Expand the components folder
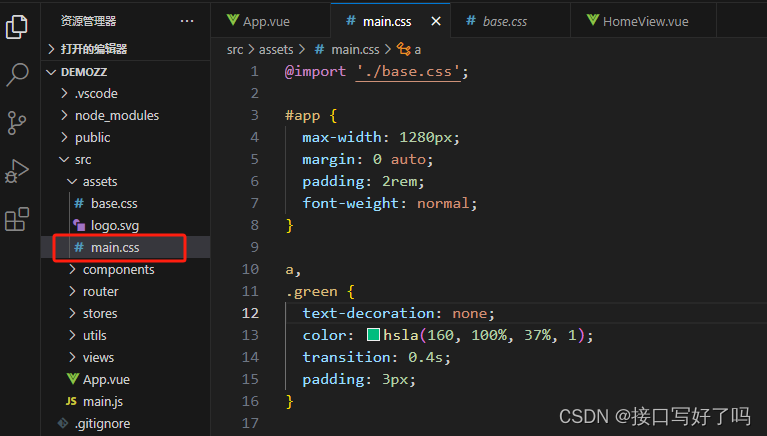The image size is (767, 436). tap(125, 270)
